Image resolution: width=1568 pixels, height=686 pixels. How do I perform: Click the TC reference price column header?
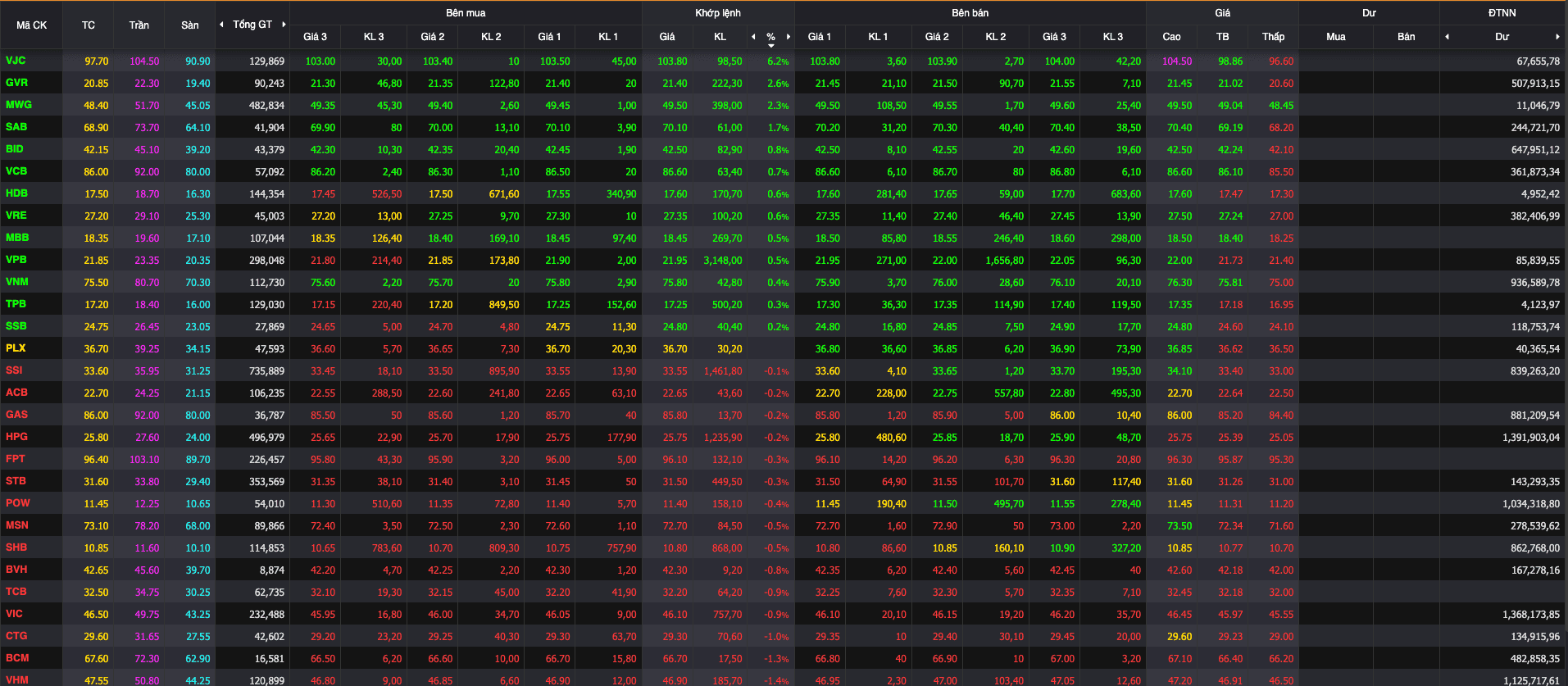89,25
